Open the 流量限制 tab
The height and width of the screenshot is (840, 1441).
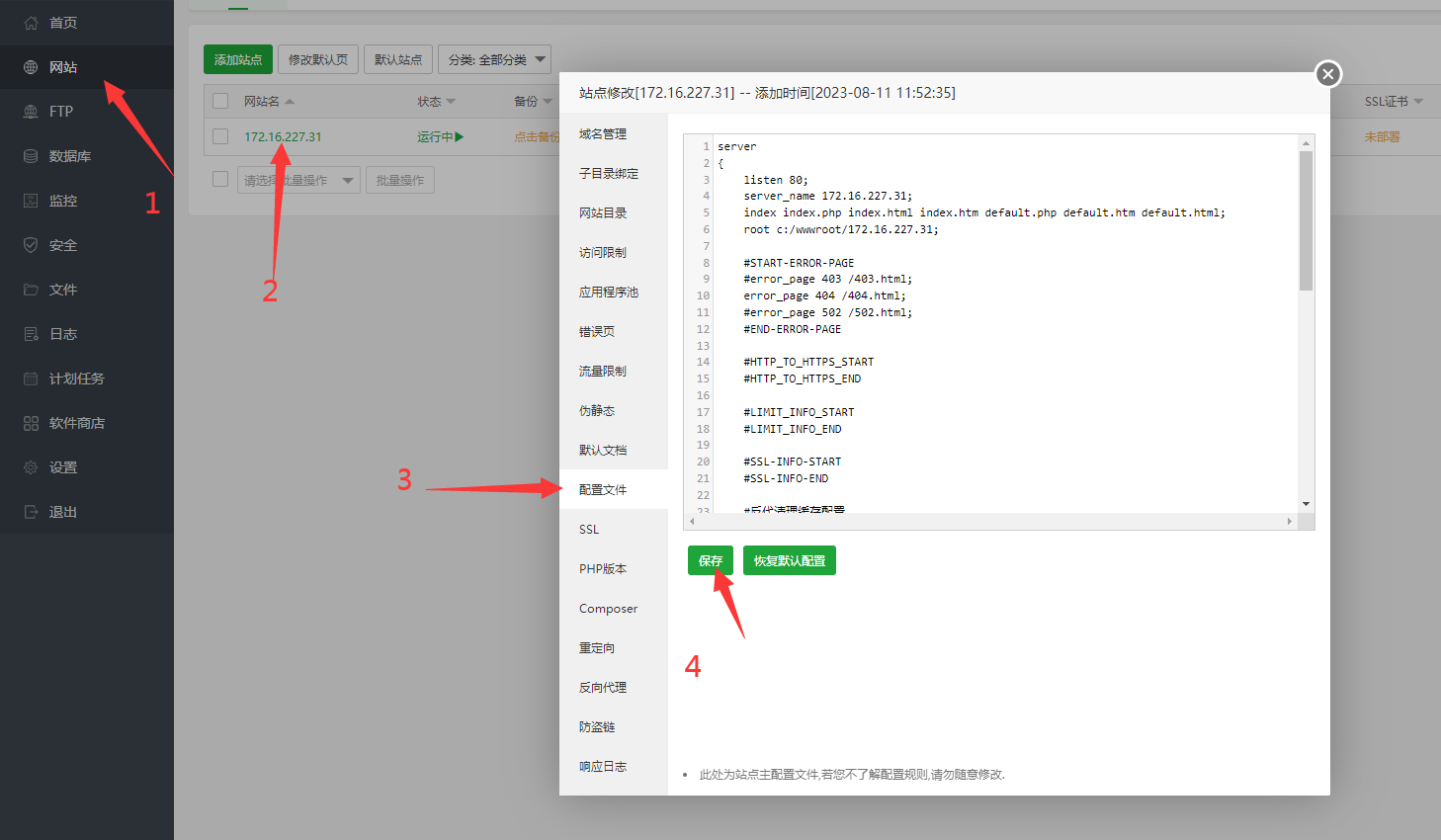coord(614,371)
